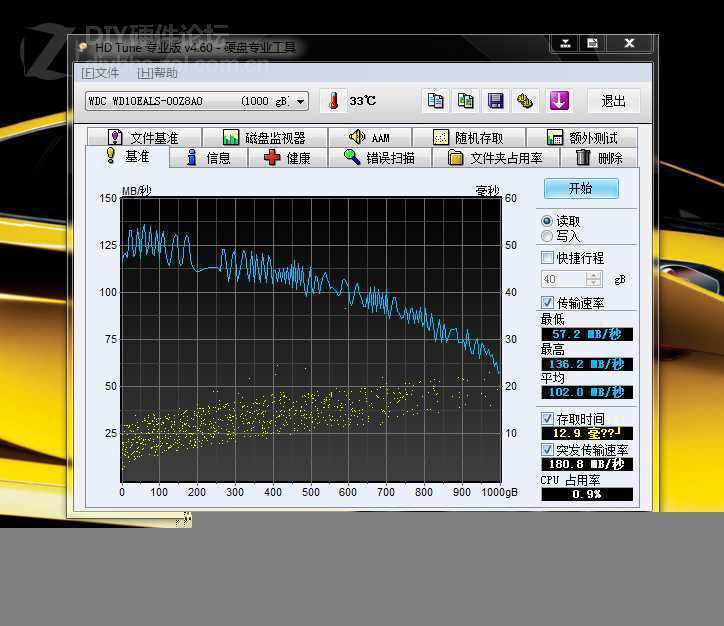Open the 随机存取 tab

[x=468, y=138]
